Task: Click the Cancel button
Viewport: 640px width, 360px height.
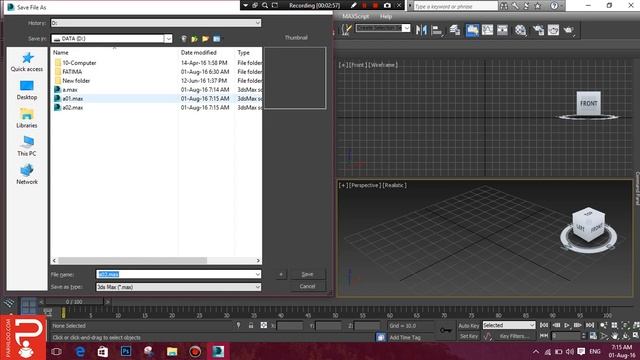Action: coord(307,287)
